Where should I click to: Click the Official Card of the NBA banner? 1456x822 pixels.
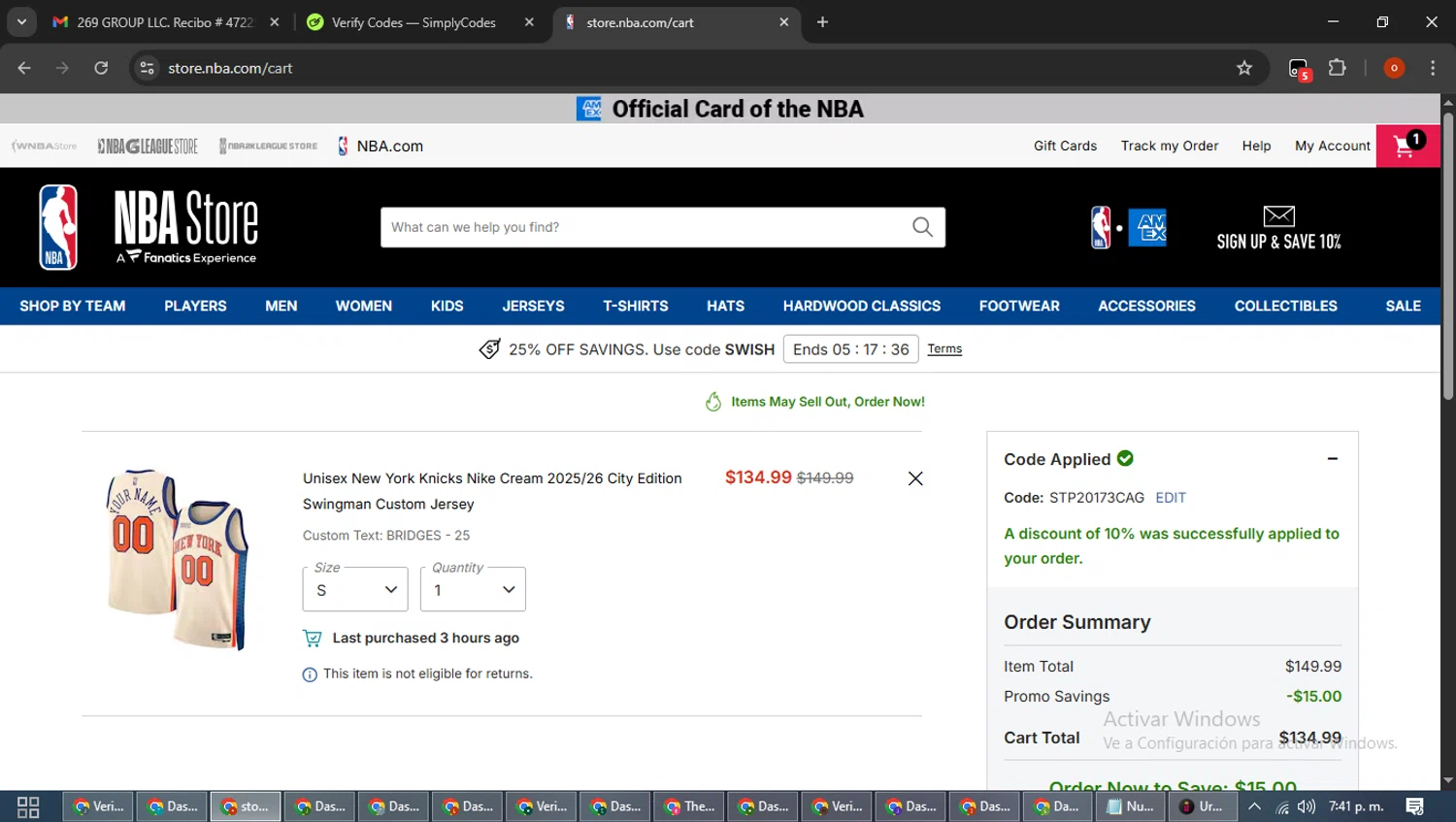(x=720, y=109)
